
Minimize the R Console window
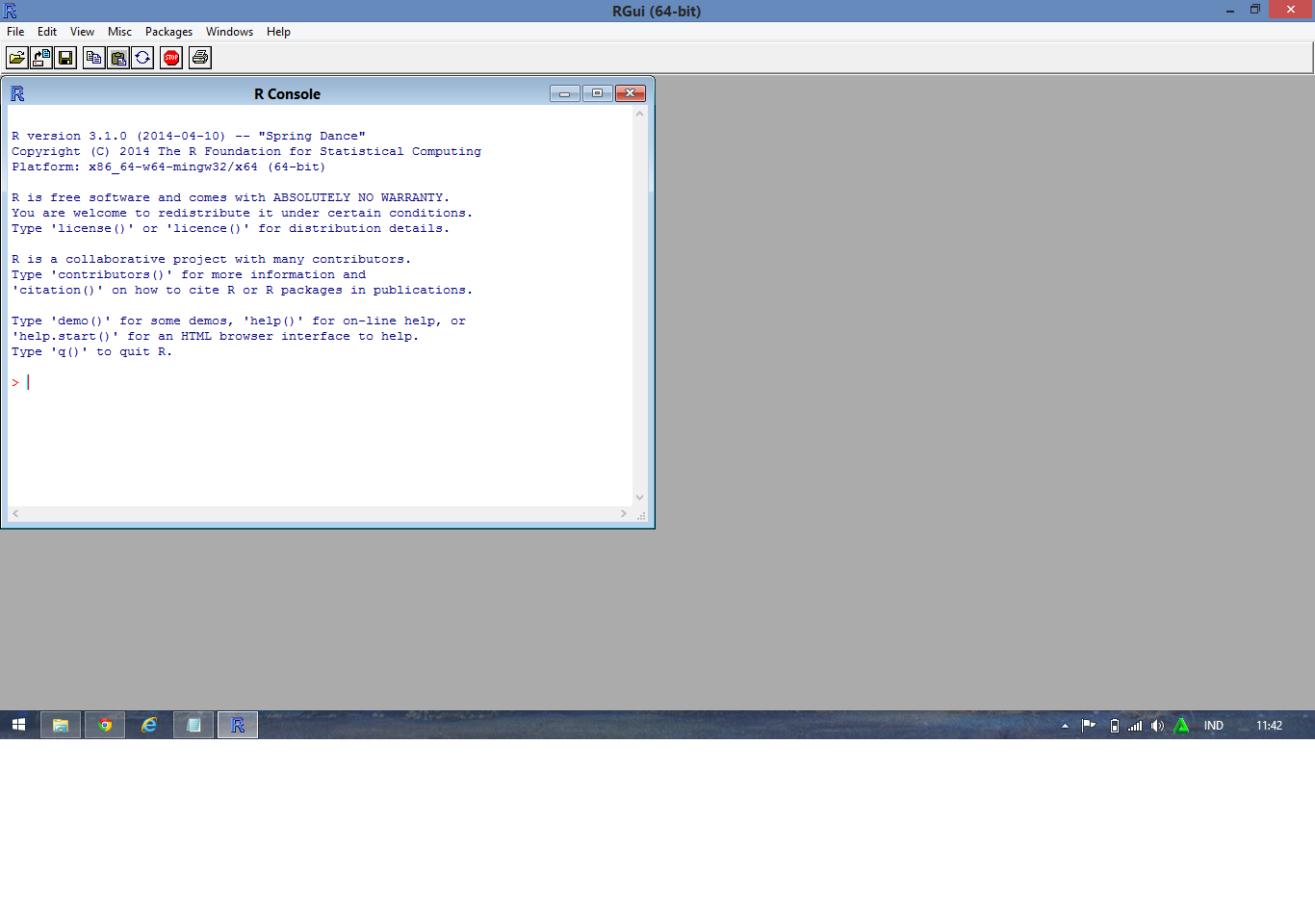(565, 93)
